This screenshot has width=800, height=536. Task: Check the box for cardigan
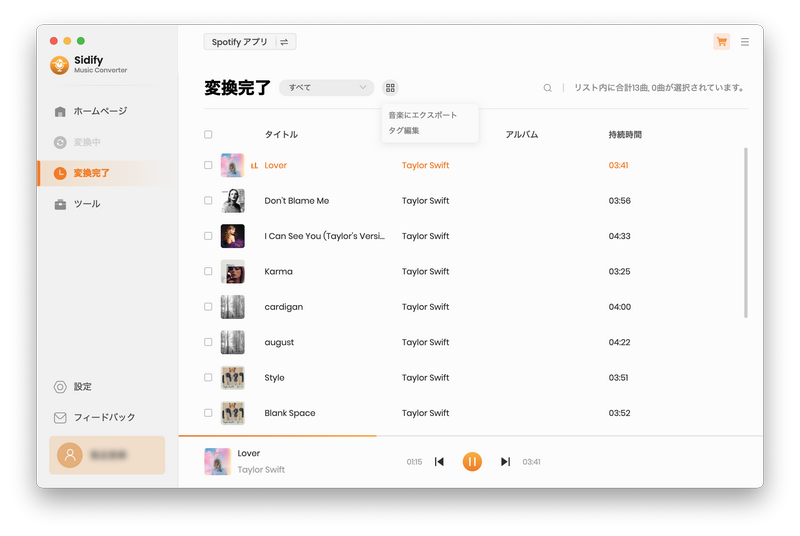tap(208, 307)
